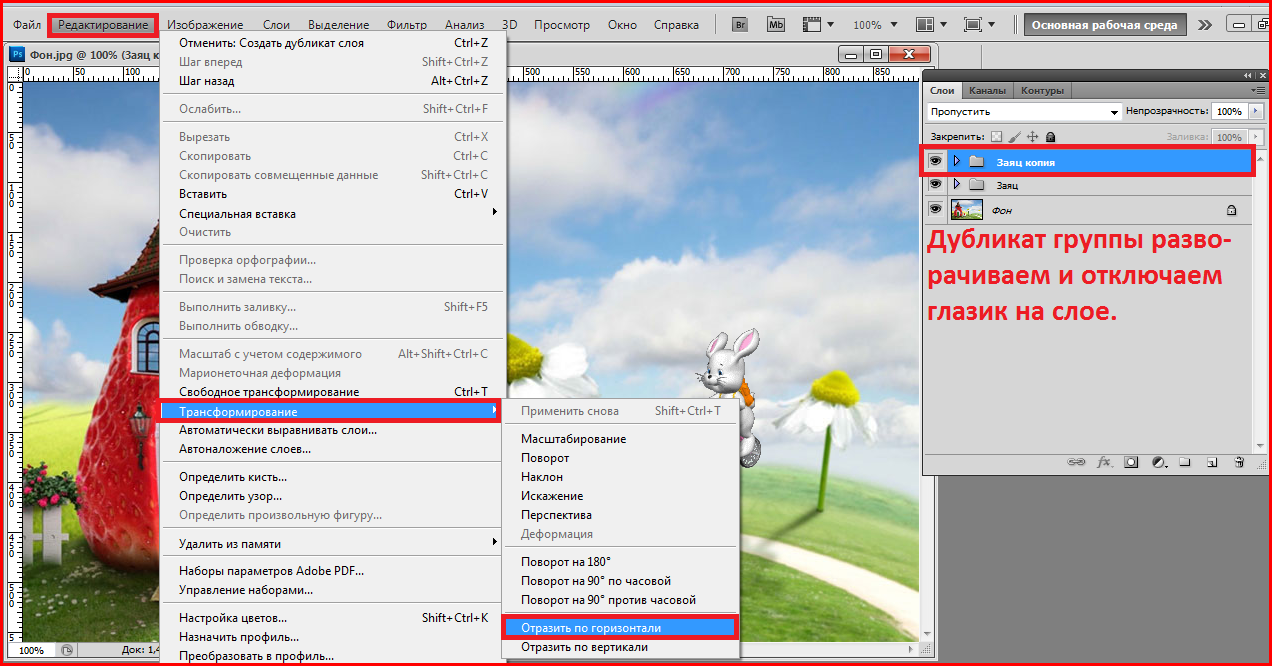
Task: Switch to the Контуры tab
Action: tap(1042, 90)
